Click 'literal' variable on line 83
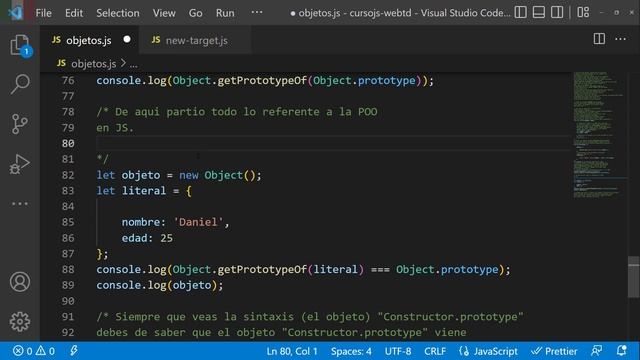Screen dimensions: 640x360 [144, 191]
